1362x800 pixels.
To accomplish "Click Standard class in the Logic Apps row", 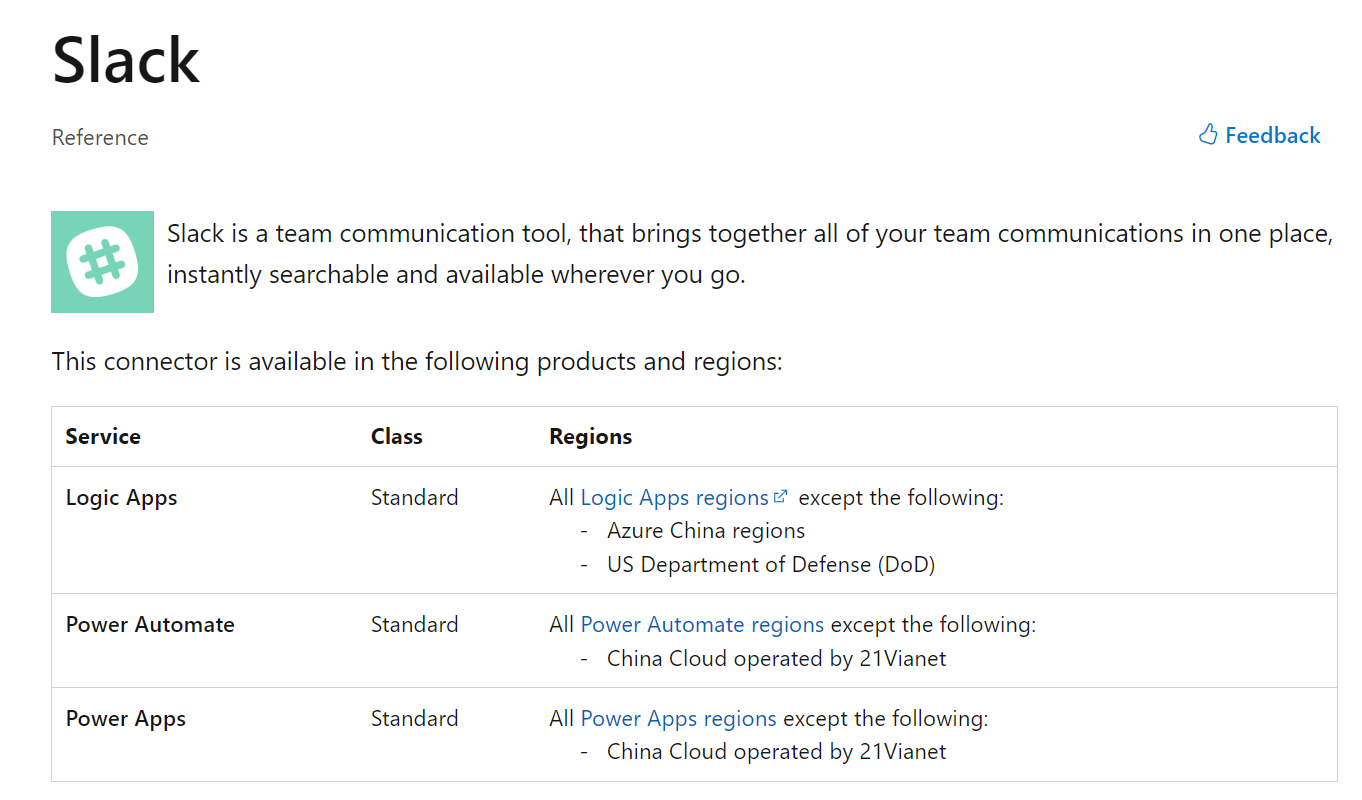I will click(414, 497).
